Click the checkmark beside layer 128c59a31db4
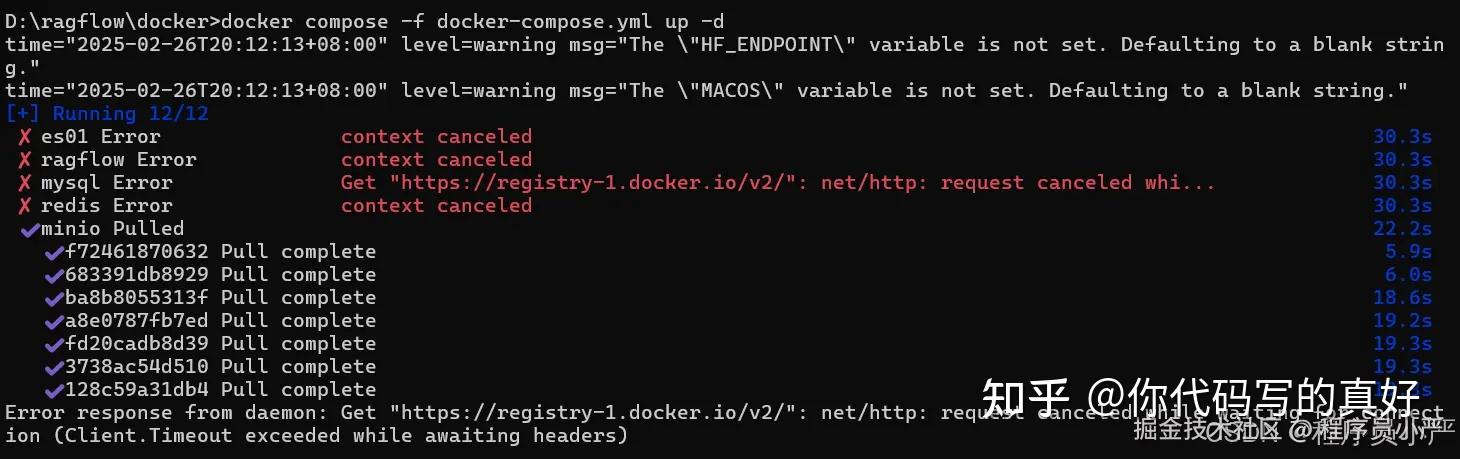The image size is (1460, 459). click(x=53, y=390)
